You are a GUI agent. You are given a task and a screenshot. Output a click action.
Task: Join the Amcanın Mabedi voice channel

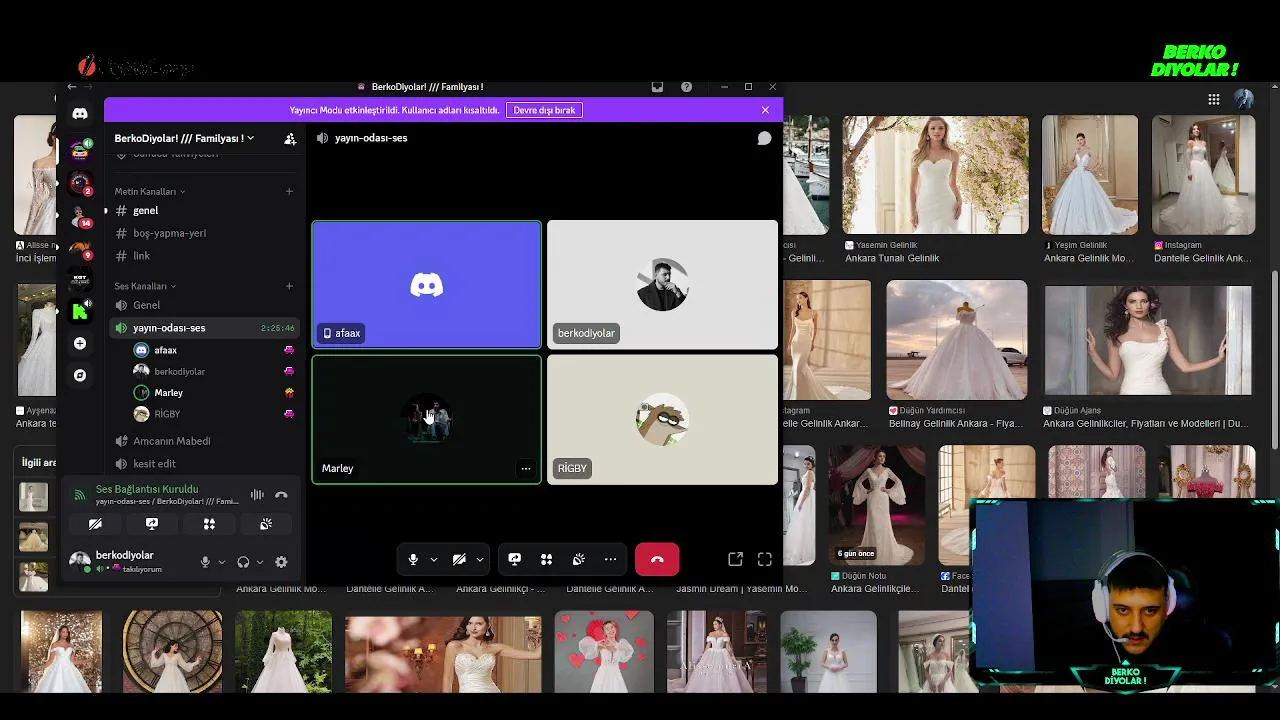coord(204,441)
